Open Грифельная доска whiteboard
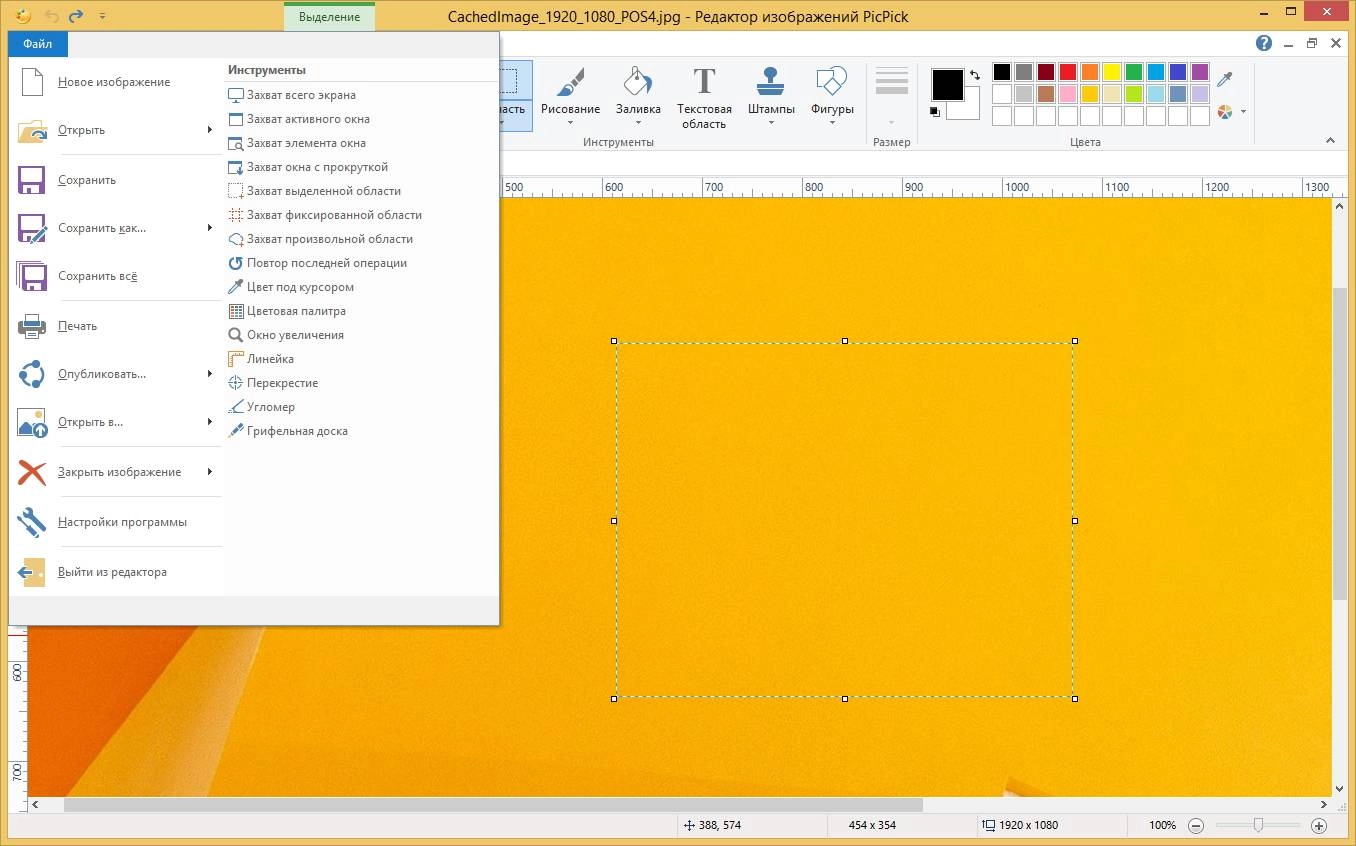1356x846 pixels. (x=288, y=431)
